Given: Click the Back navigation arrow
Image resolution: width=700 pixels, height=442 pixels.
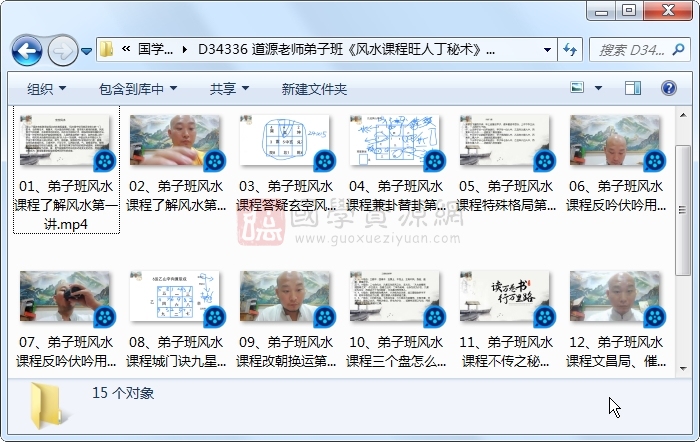Looking at the screenshot, I should coord(27,51).
